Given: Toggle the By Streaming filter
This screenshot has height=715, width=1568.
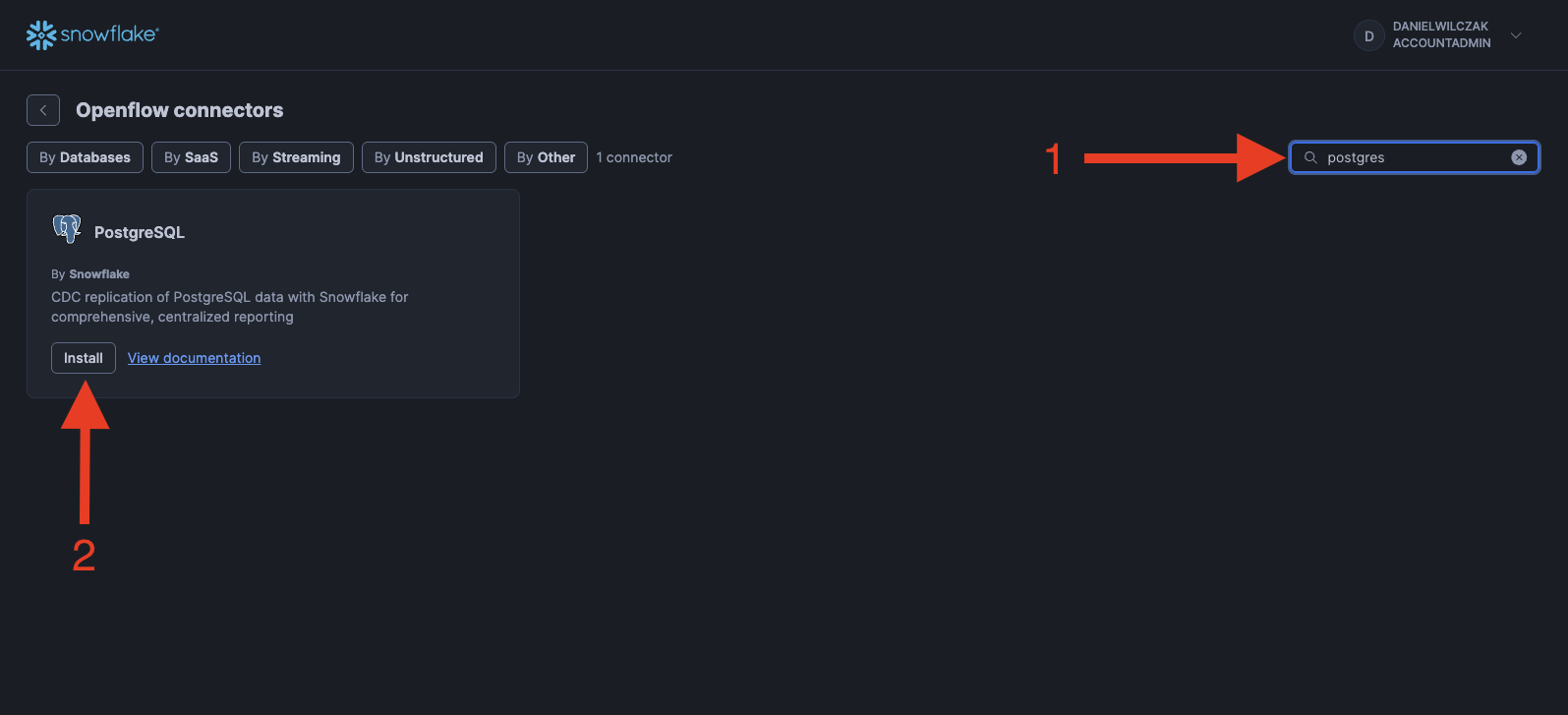Looking at the screenshot, I should tap(296, 157).
